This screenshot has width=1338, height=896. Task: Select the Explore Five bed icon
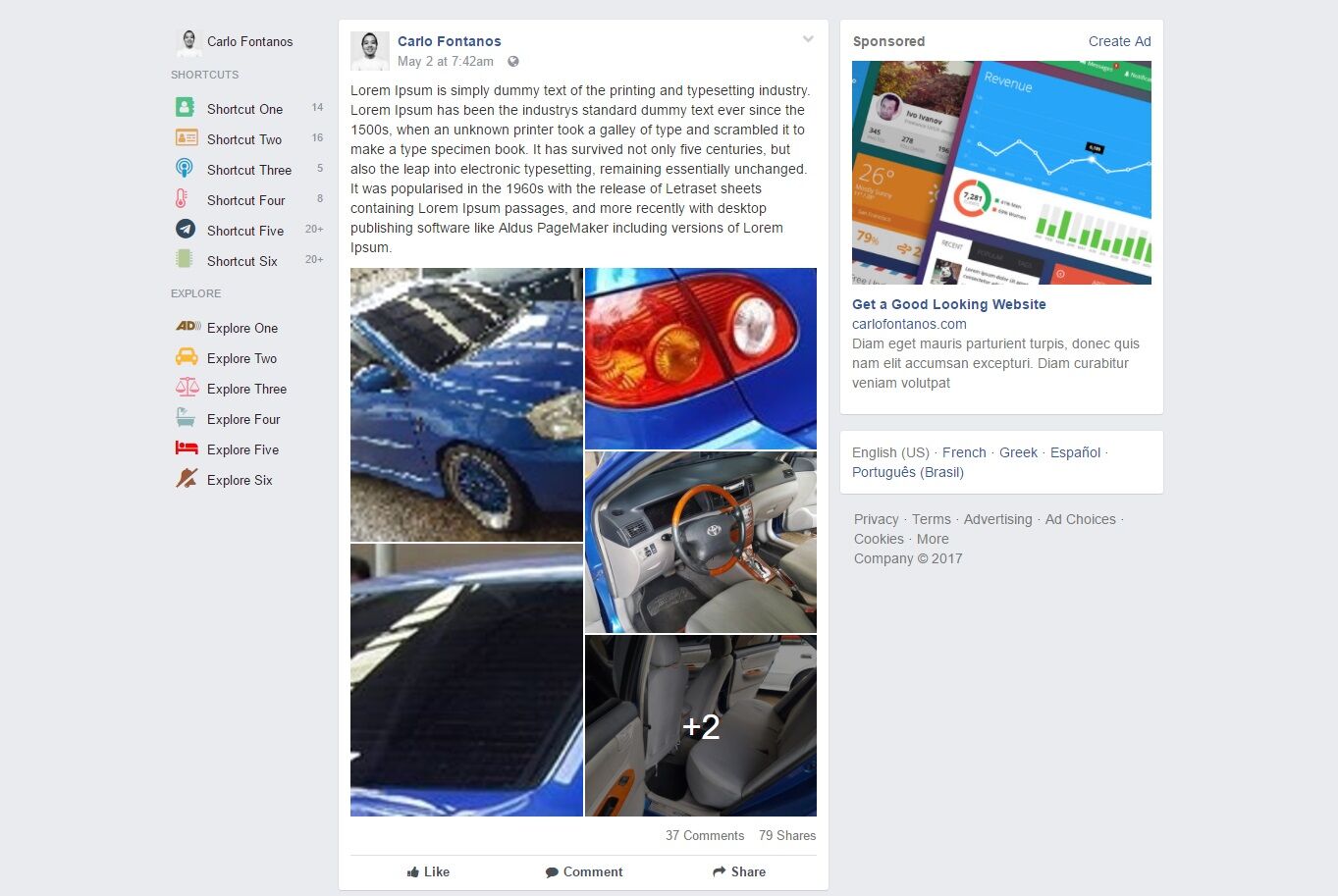[x=187, y=448]
